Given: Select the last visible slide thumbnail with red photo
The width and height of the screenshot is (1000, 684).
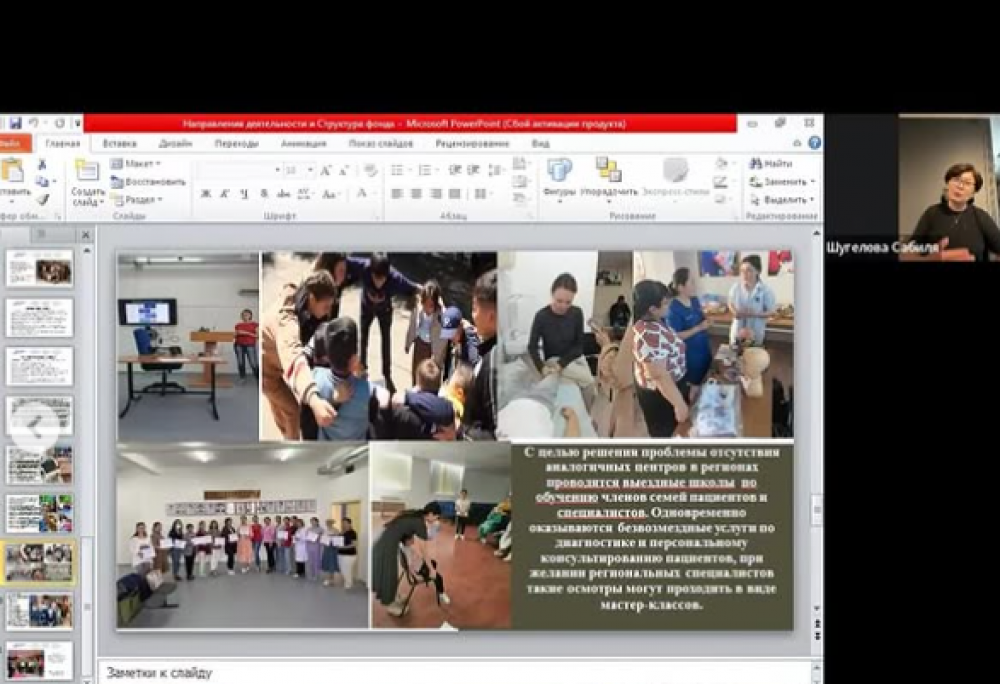Looking at the screenshot, I should click(39, 660).
